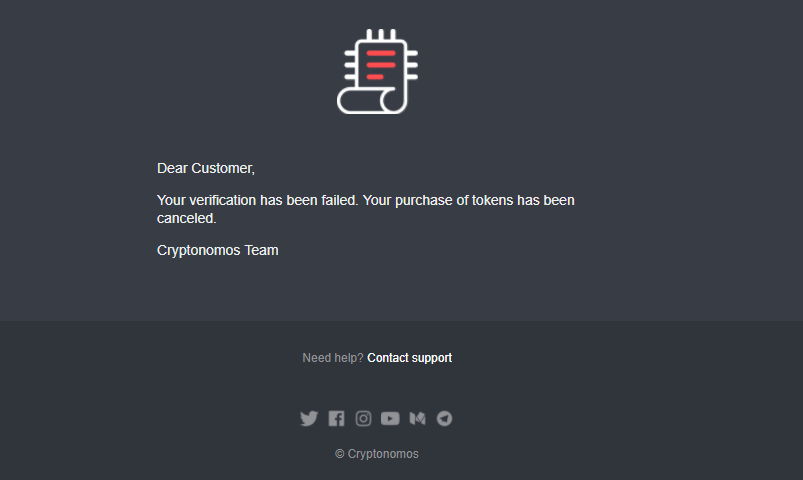Open the Medium icon in footer
Viewport: 803px width, 480px height.
pos(417,419)
